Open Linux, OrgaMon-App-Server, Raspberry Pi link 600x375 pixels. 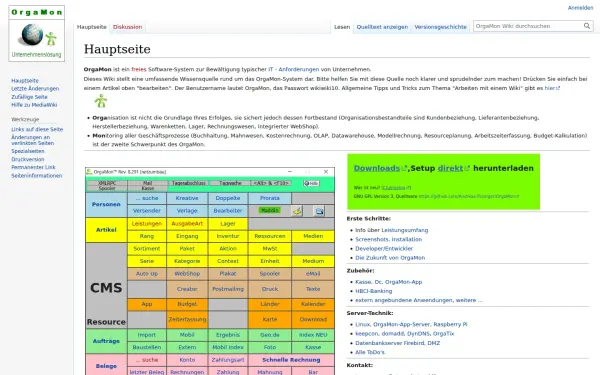click(x=411, y=324)
